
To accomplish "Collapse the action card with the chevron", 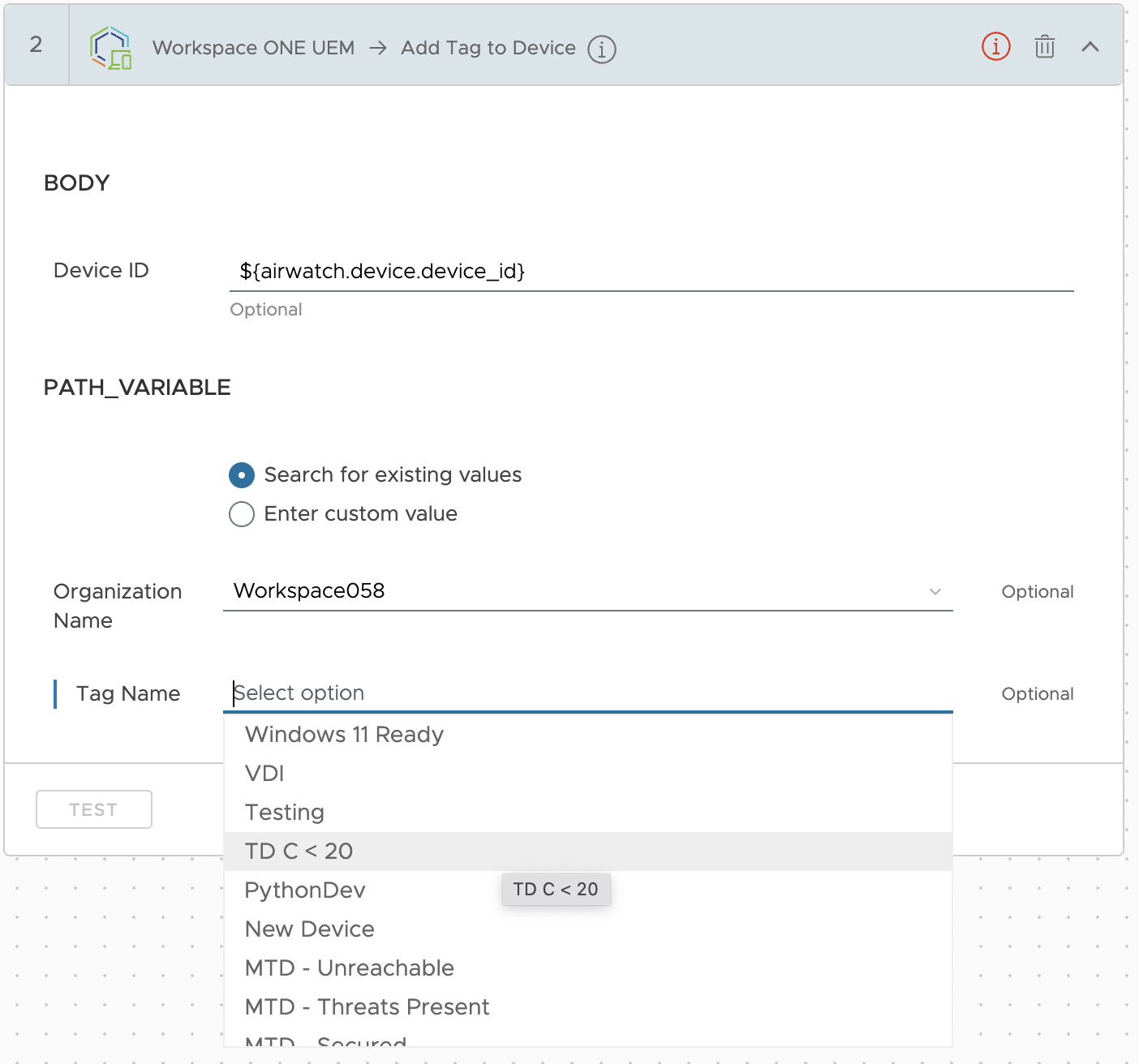I will (x=1090, y=46).
